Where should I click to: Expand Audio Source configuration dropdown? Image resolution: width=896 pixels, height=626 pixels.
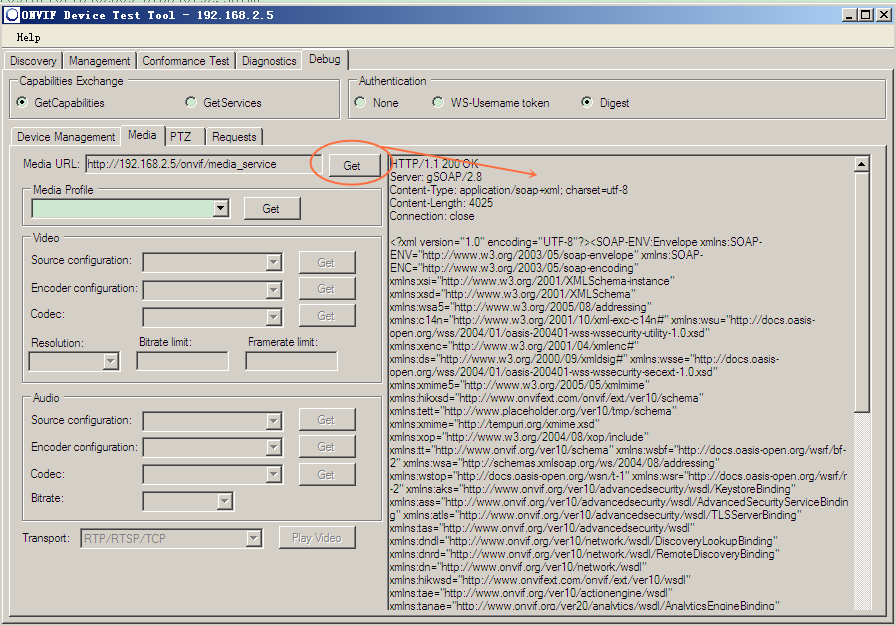click(274, 422)
